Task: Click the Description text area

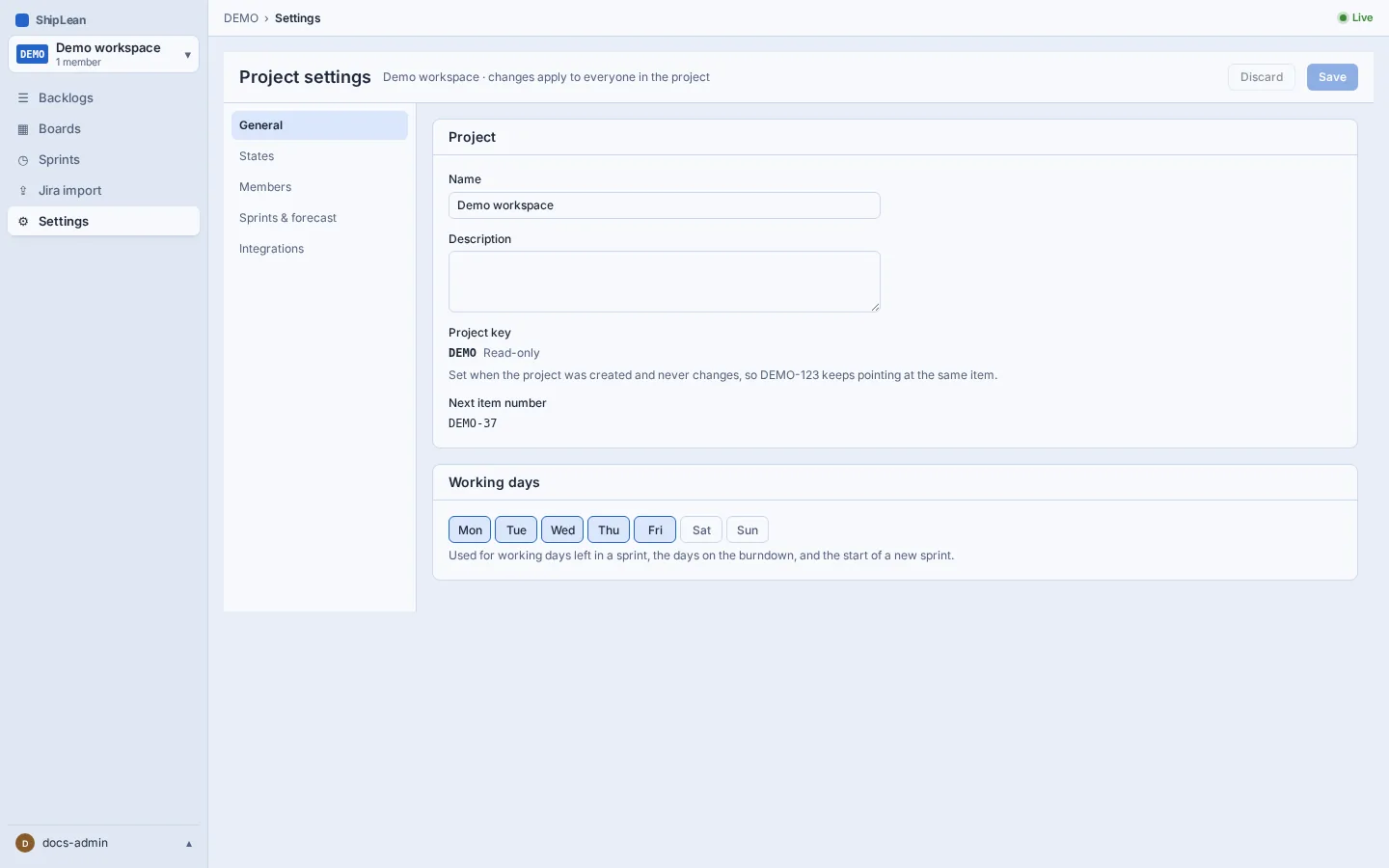Action: pyautogui.click(x=665, y=282)
